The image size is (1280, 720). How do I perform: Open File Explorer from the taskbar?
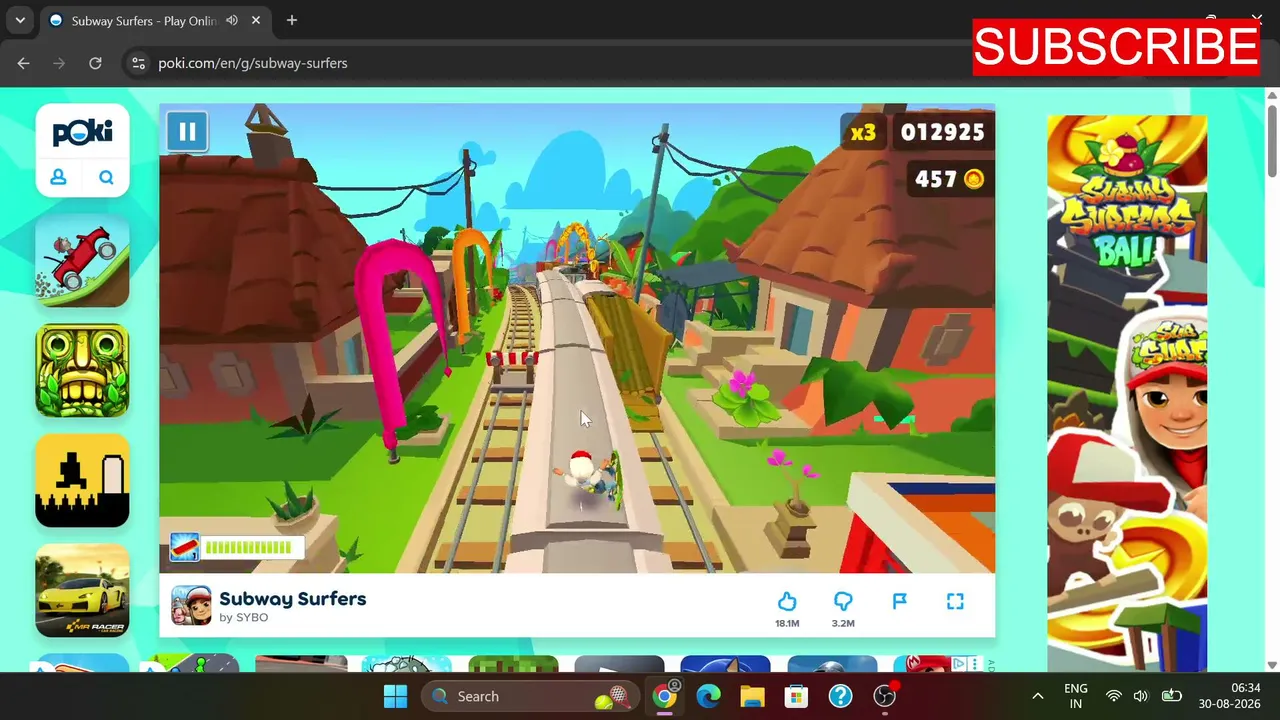coord(752,696)
